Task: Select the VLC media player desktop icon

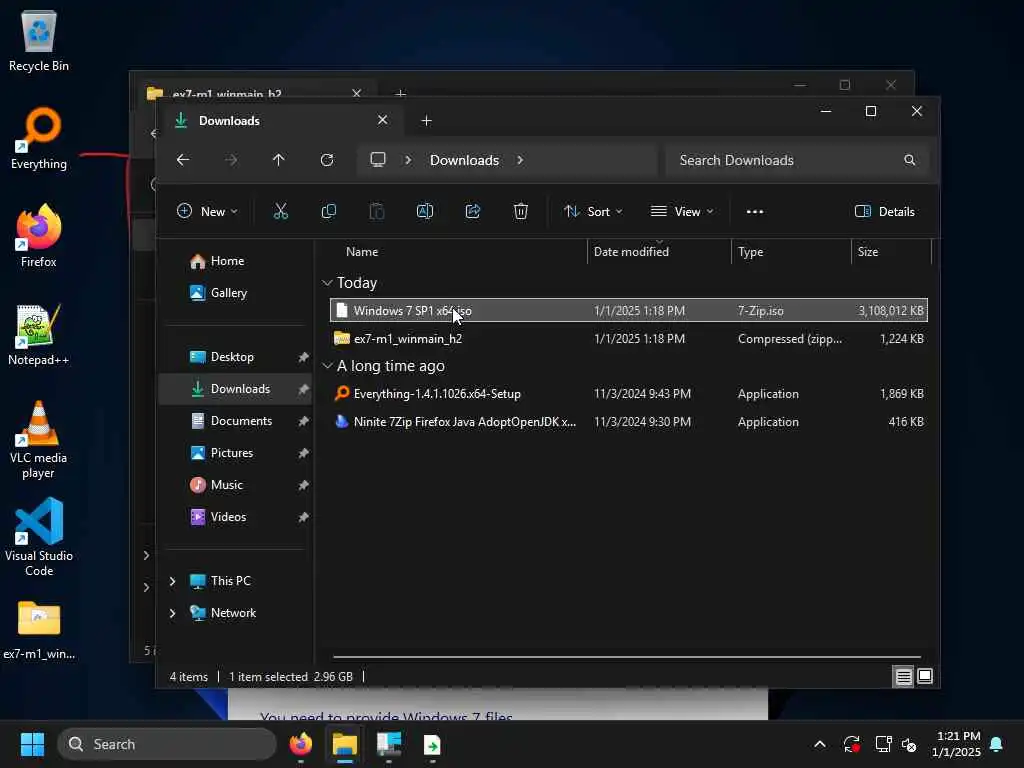Action: 39,440
